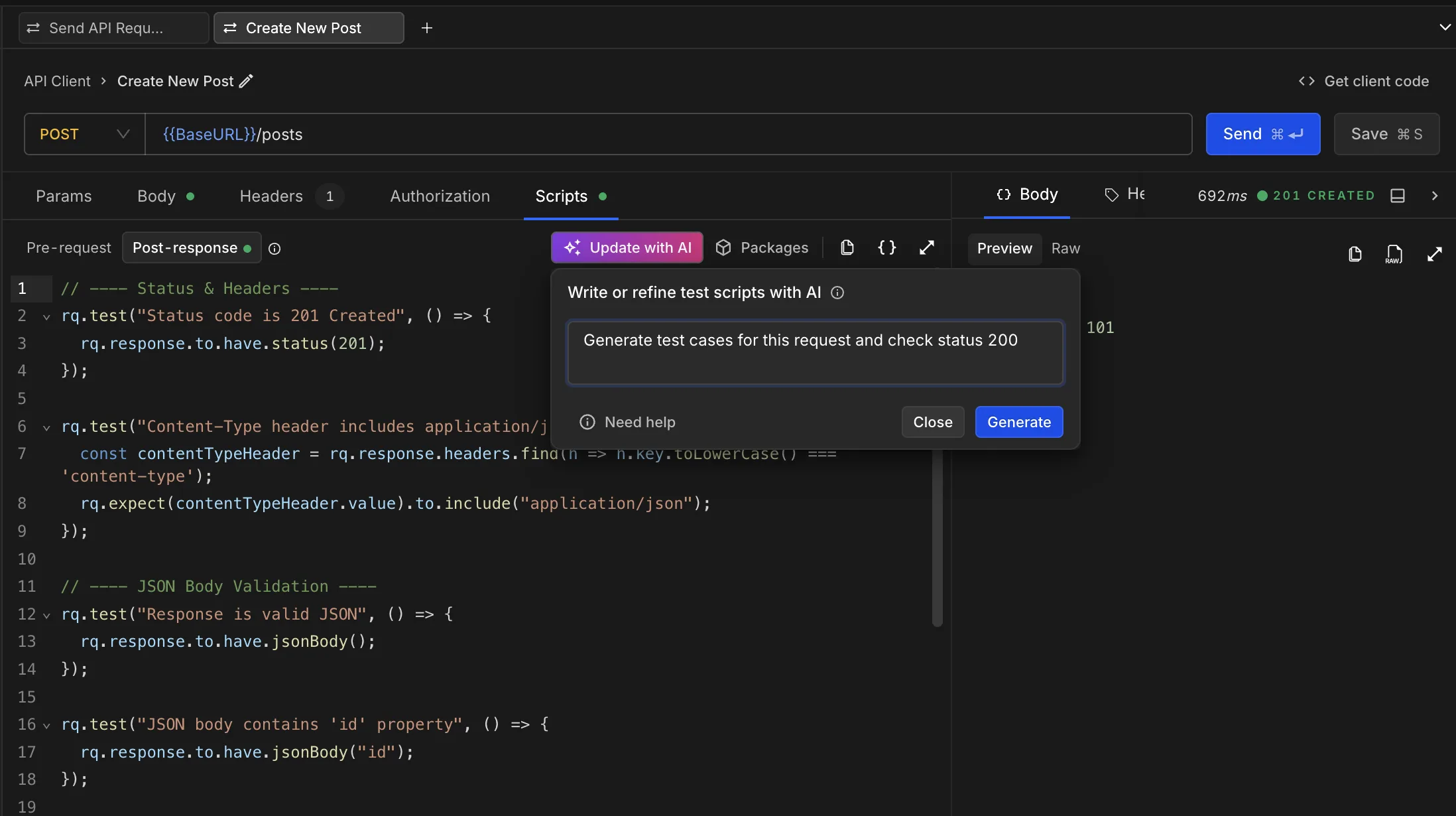
Task: Copy the response body
Action: tap(1355, 253)
